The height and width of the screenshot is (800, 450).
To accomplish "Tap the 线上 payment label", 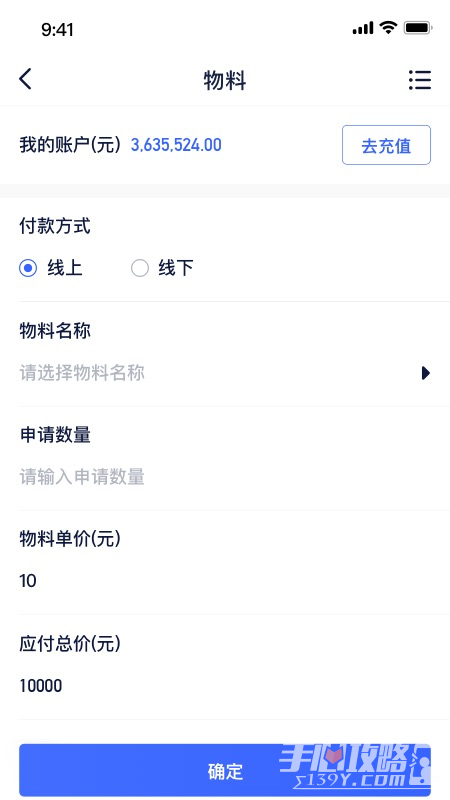I will [x=65, y=268].
